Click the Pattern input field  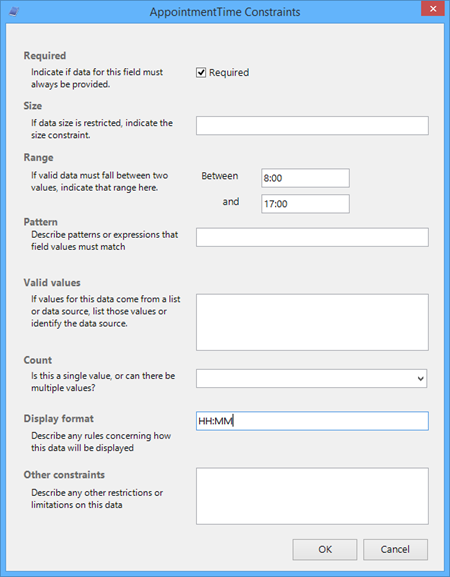click(312, 237)
